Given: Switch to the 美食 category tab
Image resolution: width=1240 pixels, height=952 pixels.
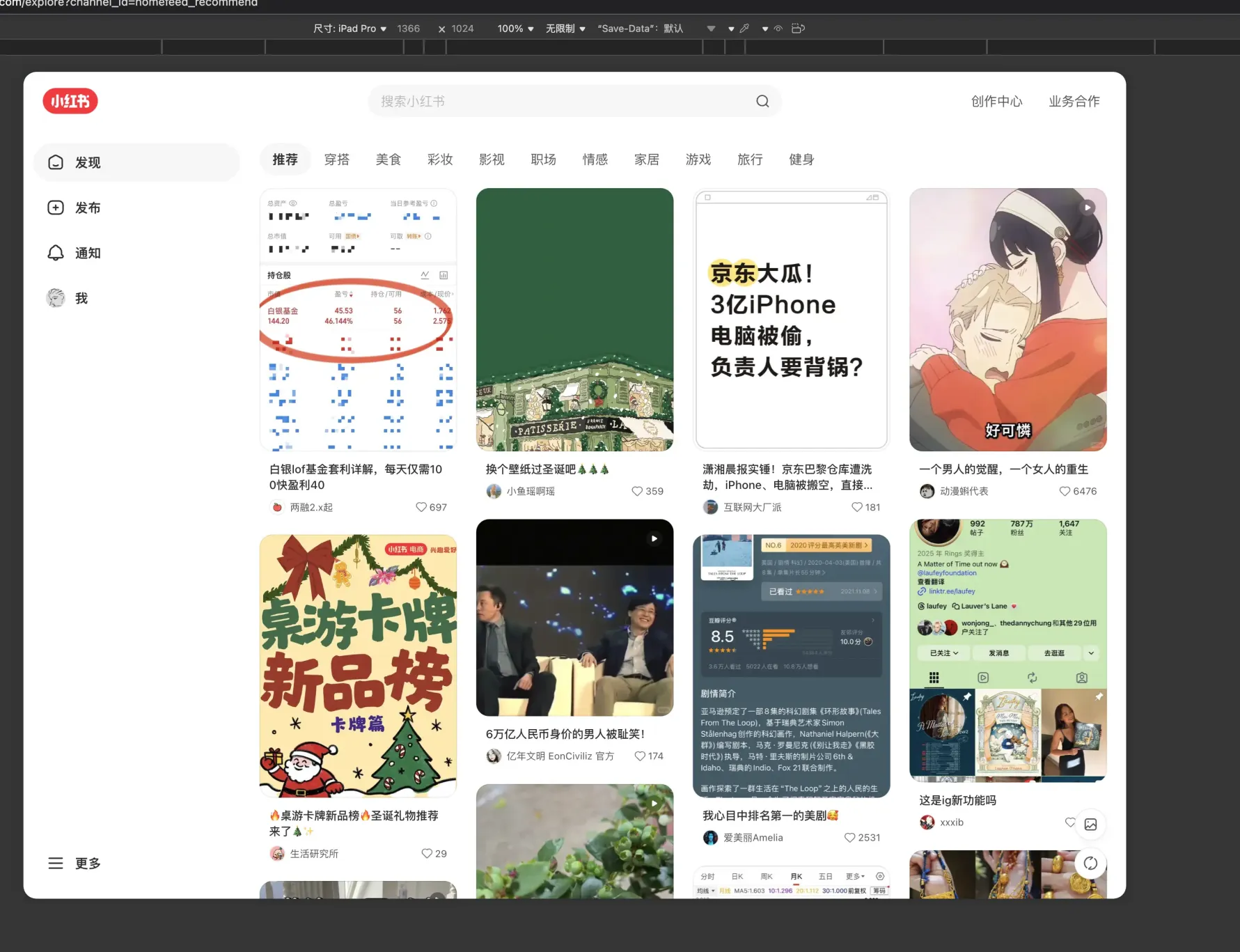Looking at the screenshot, I should pos(388,159).
